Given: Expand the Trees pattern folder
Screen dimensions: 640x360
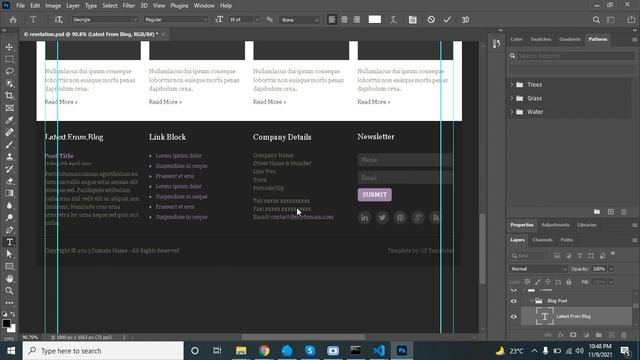Looking at the screenshot, I should 512,84.
